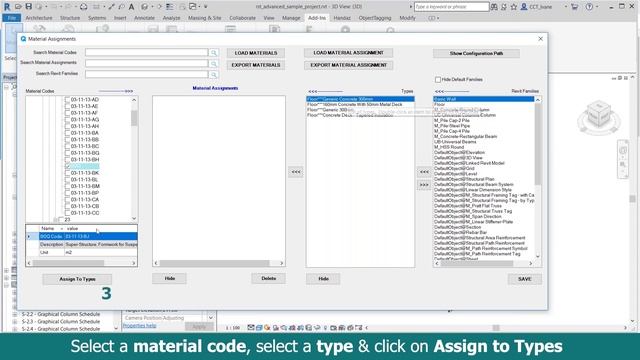Click the LOAD MATERIALS button
Viewport: 640px width, 360px height.
256,53
